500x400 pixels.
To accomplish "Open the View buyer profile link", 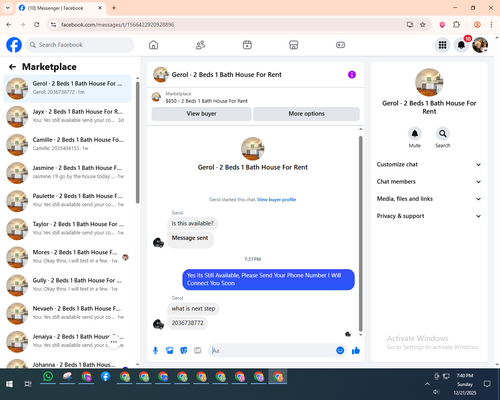I will 276,200.
